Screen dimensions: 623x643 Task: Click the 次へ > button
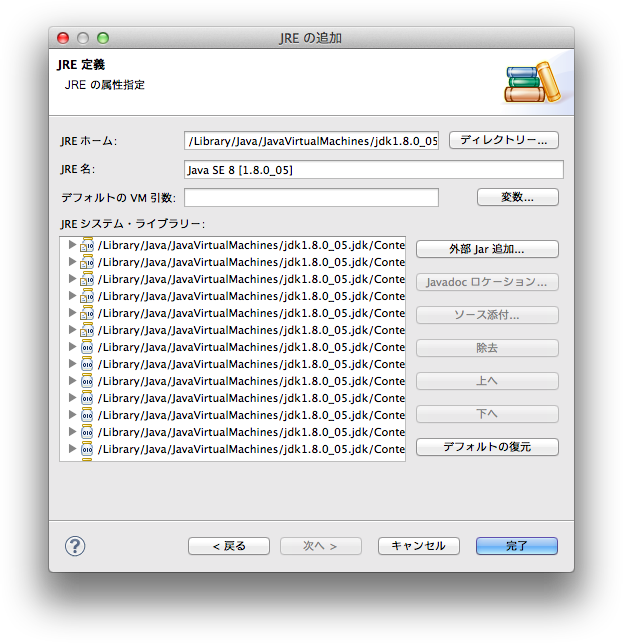(x=321, y=546)
